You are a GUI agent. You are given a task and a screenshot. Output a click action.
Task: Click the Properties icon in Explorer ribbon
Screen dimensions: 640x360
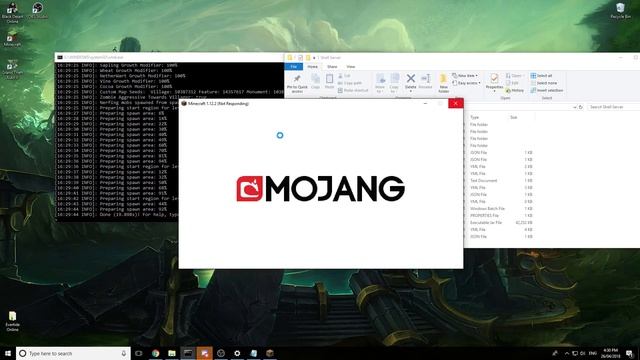click(494, 82)
